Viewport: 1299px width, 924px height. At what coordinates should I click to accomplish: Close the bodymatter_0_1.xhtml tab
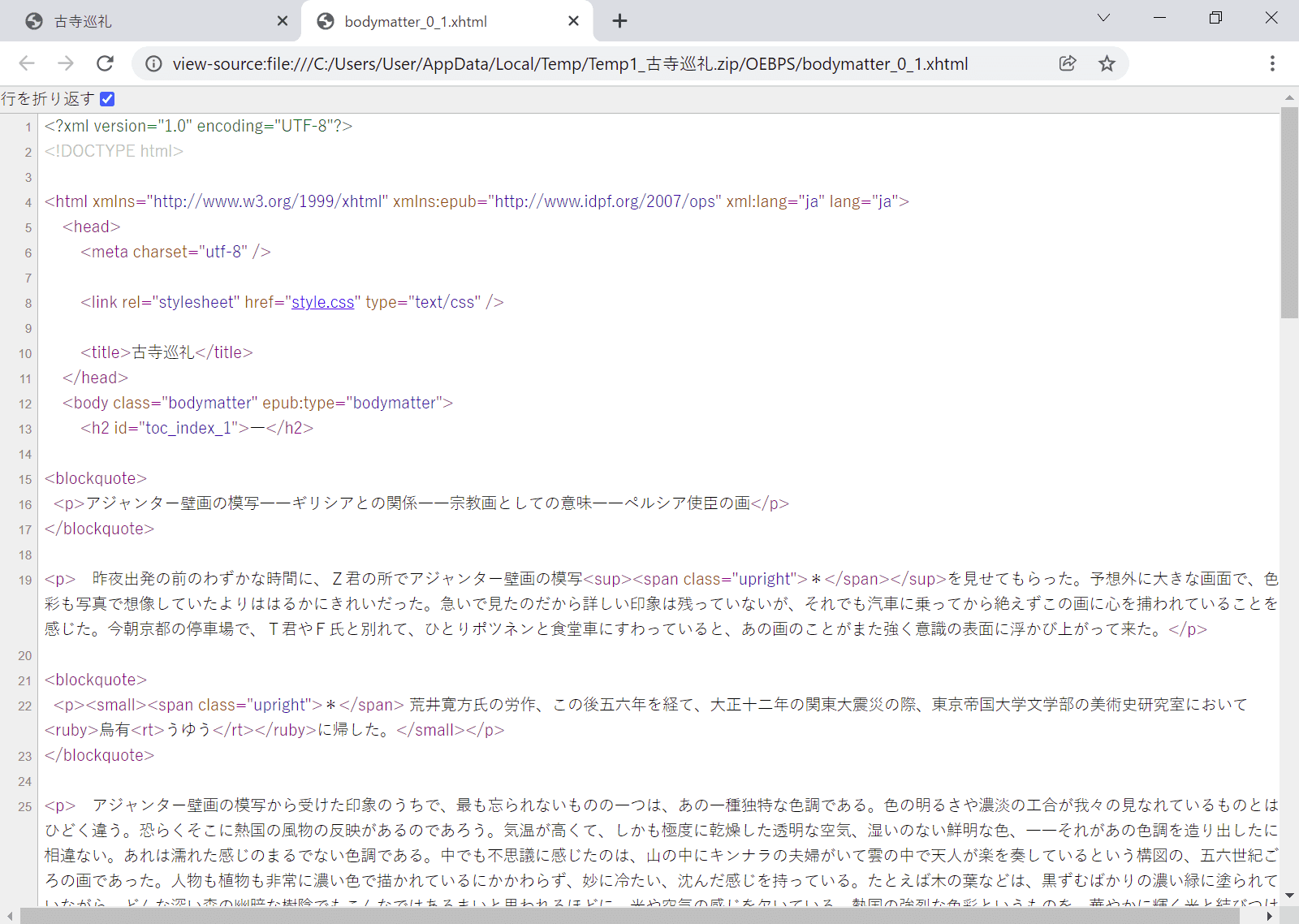573,21
